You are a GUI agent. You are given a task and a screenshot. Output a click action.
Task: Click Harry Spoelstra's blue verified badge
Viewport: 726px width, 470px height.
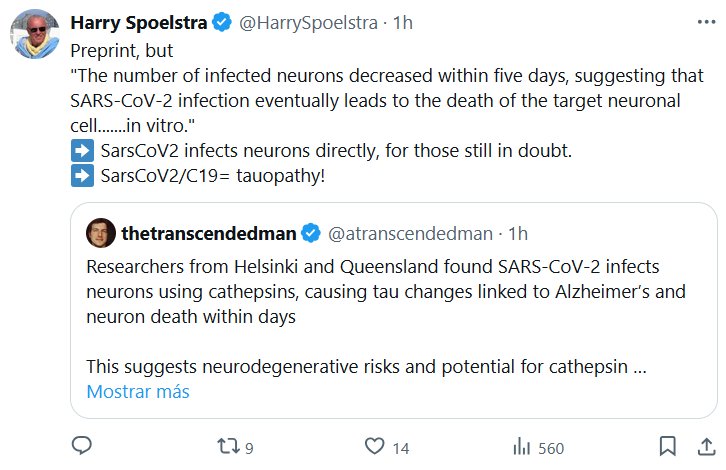pos(222,21)
